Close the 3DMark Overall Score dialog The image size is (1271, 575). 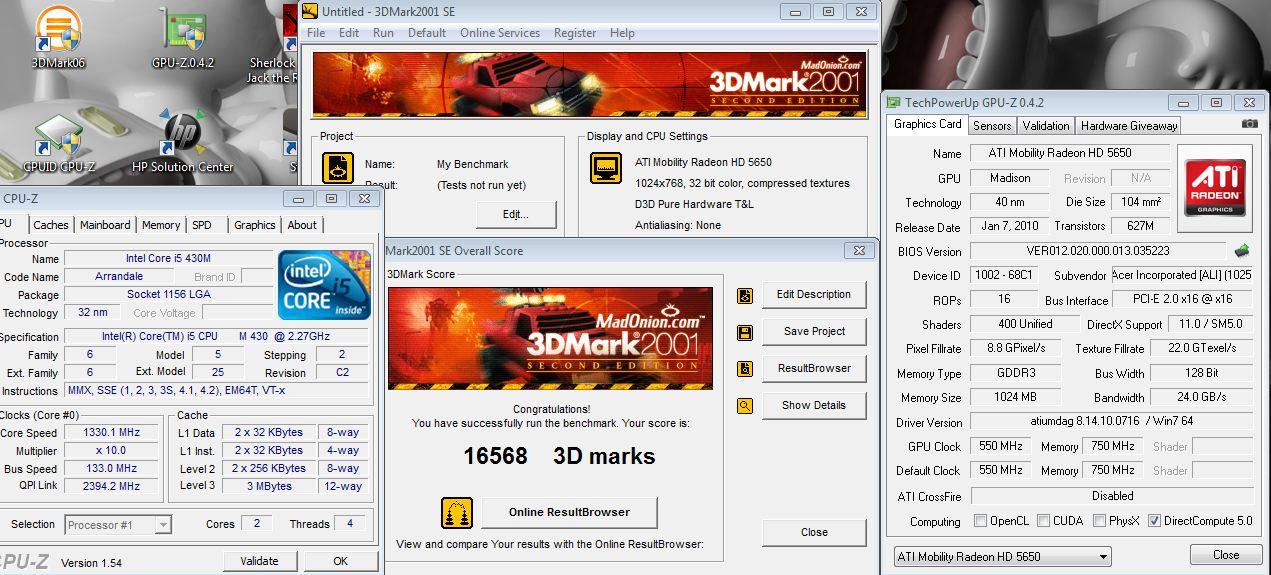point(814,533)
